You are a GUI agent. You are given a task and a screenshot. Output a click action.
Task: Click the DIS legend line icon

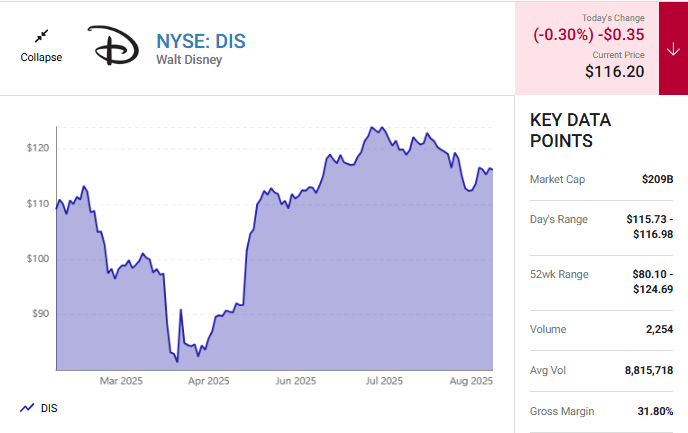click(26, 408)
